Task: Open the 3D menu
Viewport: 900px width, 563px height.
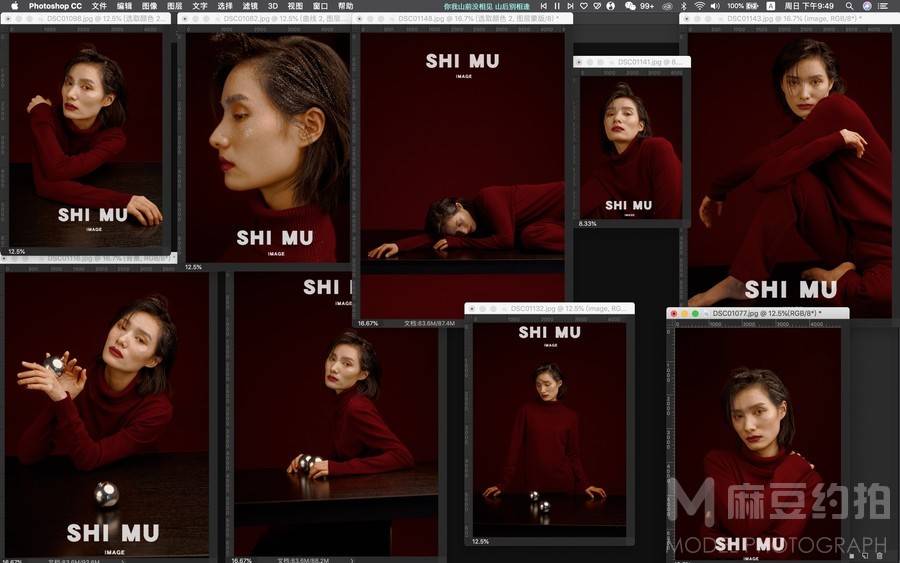Action: [x=273, y=6]
